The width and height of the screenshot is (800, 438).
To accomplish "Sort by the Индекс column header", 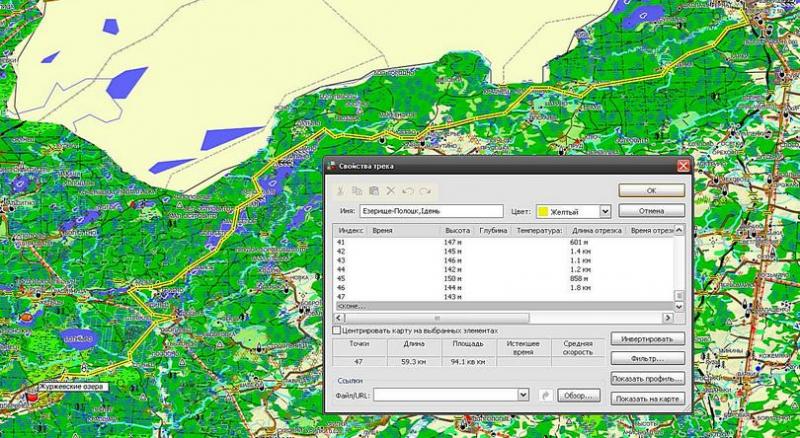I will [x=351, y=231].
